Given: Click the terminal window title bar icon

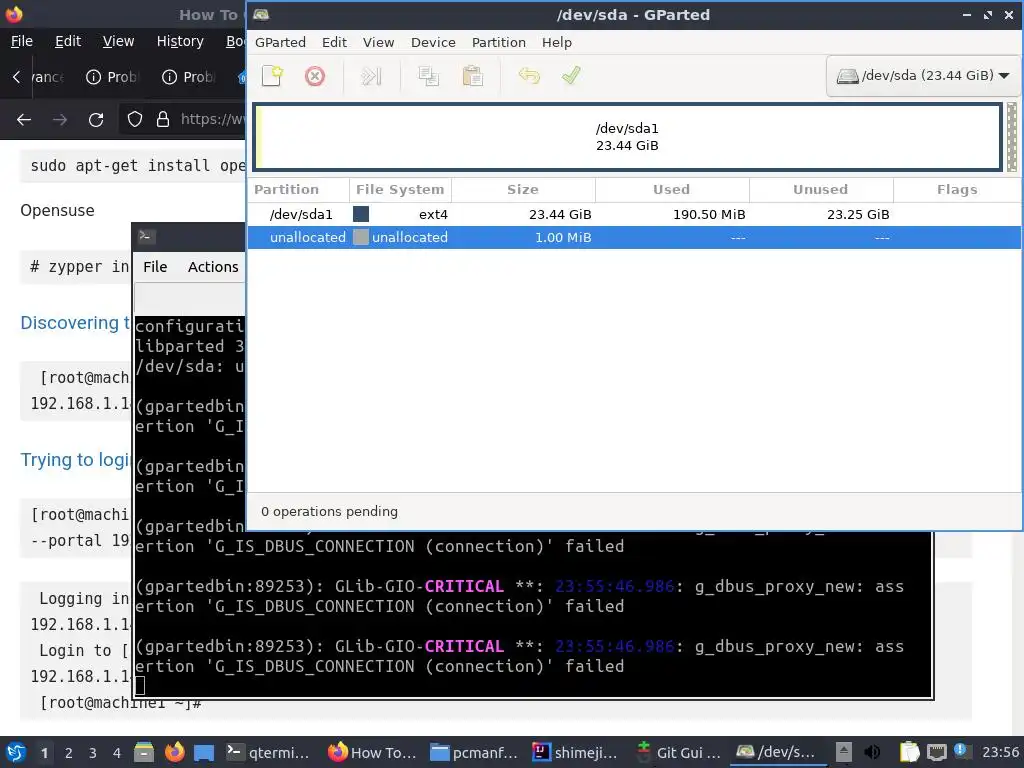Looking at the screenshot, I should tap(146, 236).
